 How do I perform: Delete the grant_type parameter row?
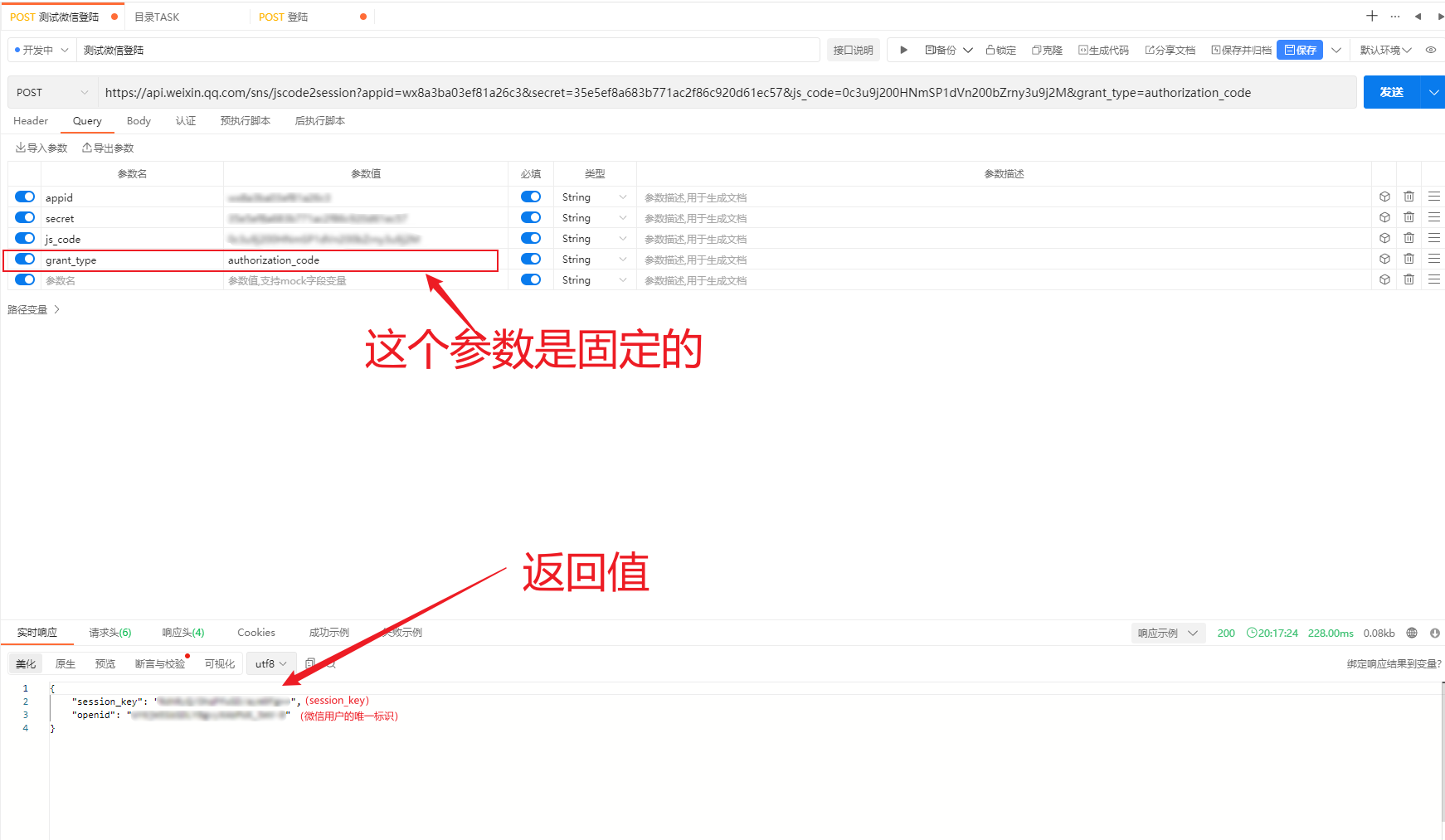pos(1409,259)
